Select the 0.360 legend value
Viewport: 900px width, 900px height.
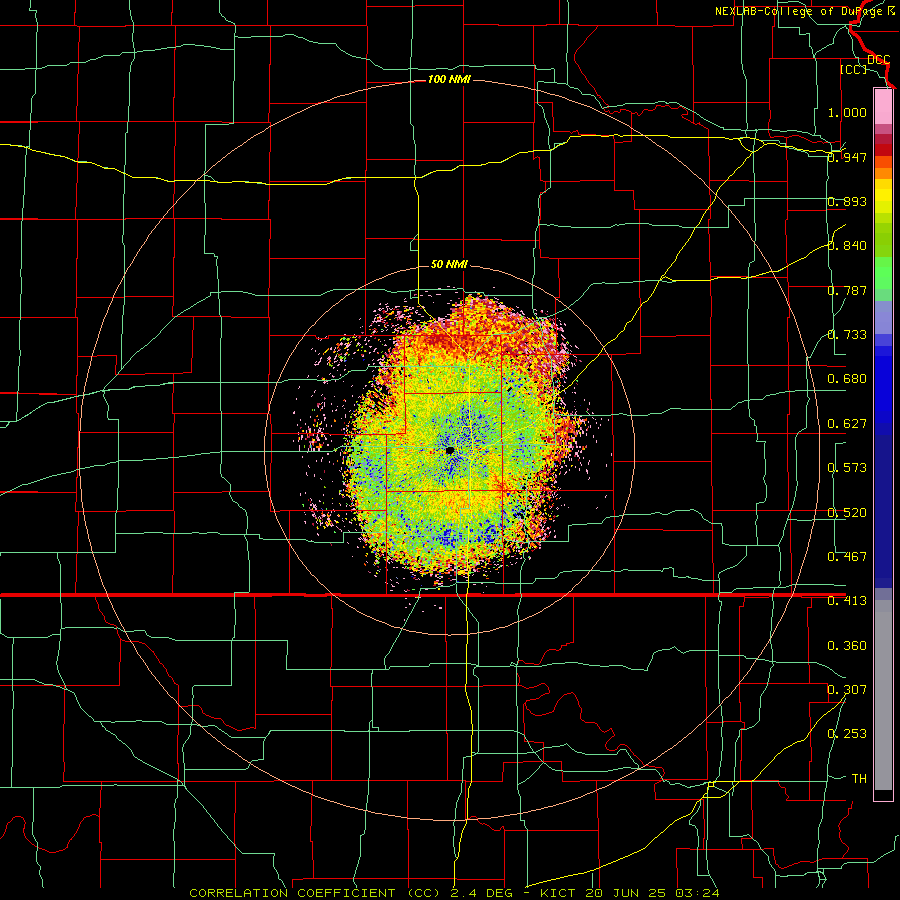point(847,646)
